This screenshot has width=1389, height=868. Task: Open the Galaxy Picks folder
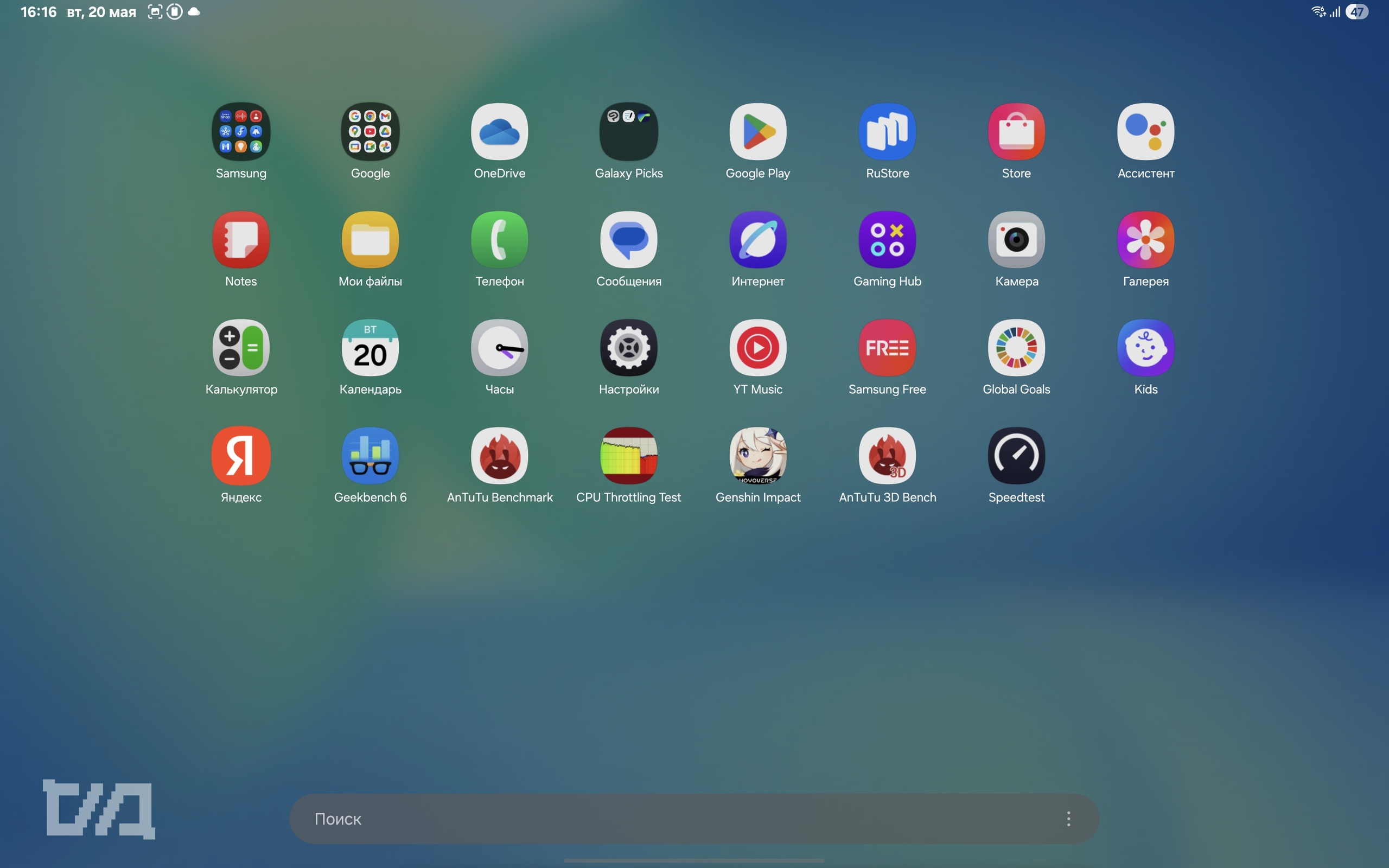628,132
